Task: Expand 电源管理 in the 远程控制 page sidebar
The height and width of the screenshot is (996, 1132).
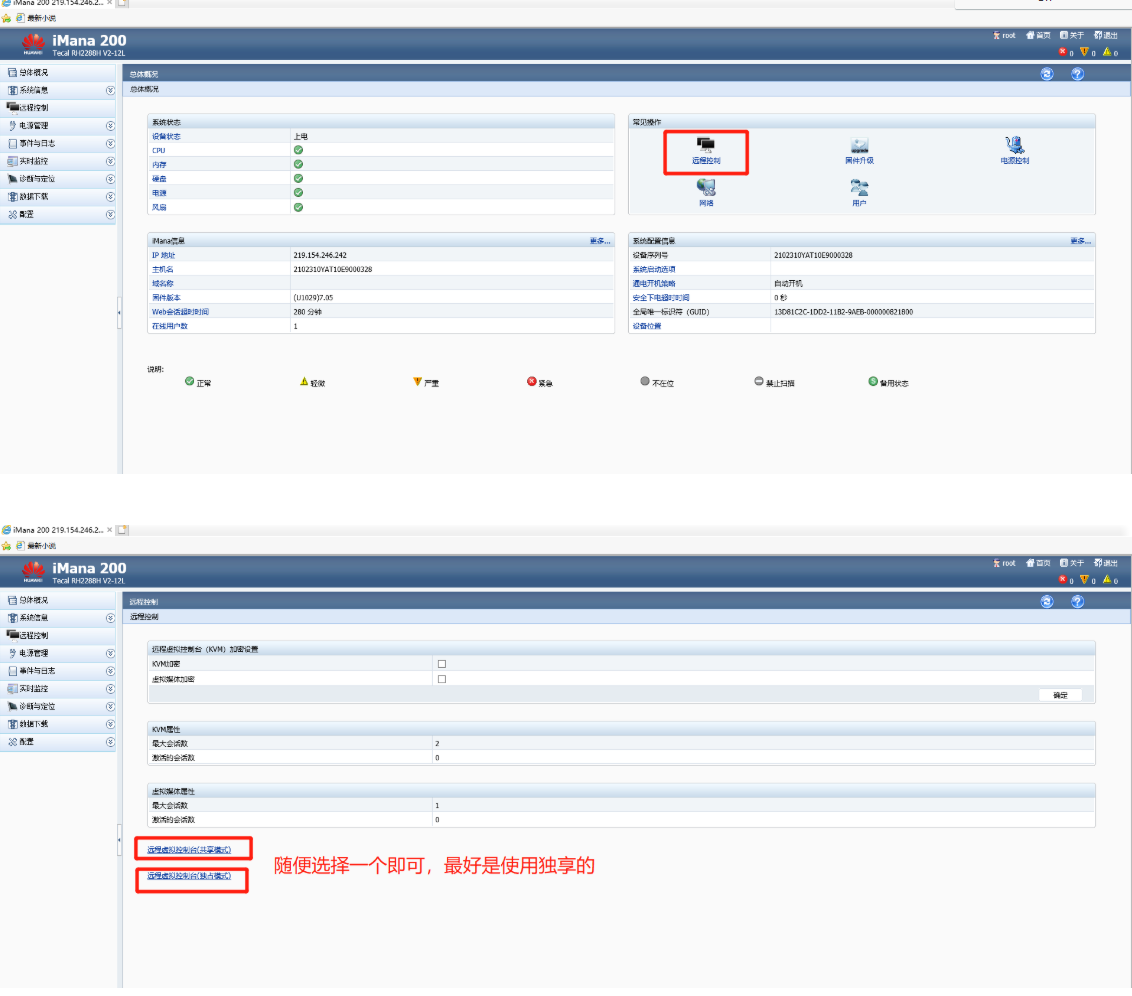Action: 110,653
